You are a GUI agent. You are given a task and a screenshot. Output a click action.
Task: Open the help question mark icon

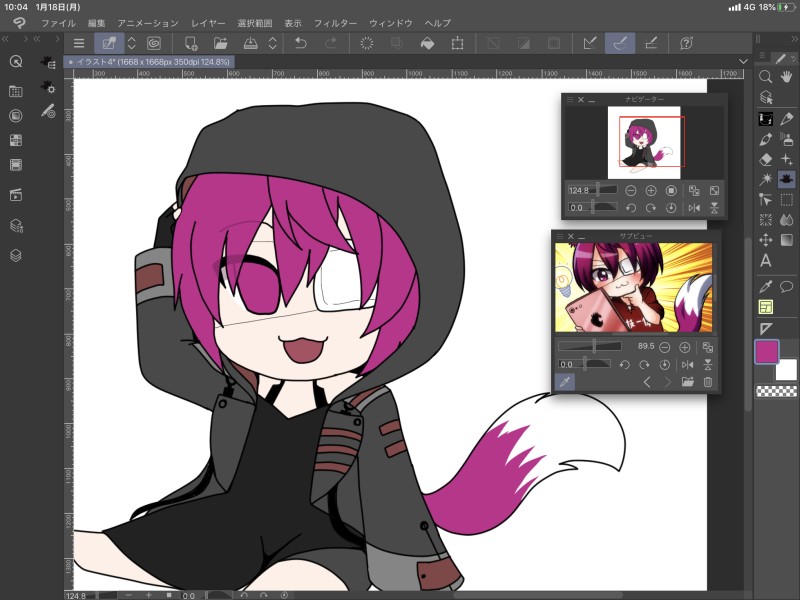tap(686, 43)
